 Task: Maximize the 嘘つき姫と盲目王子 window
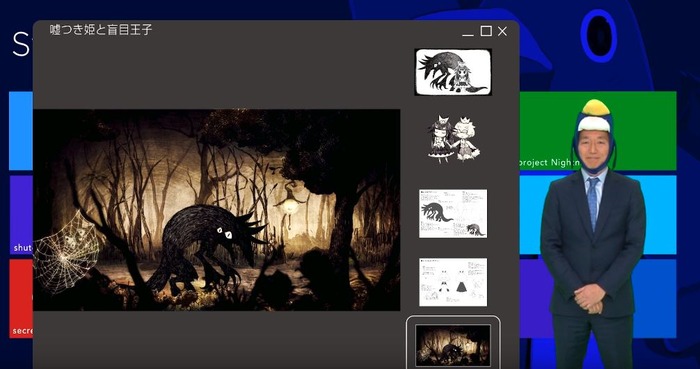(486, 31)
